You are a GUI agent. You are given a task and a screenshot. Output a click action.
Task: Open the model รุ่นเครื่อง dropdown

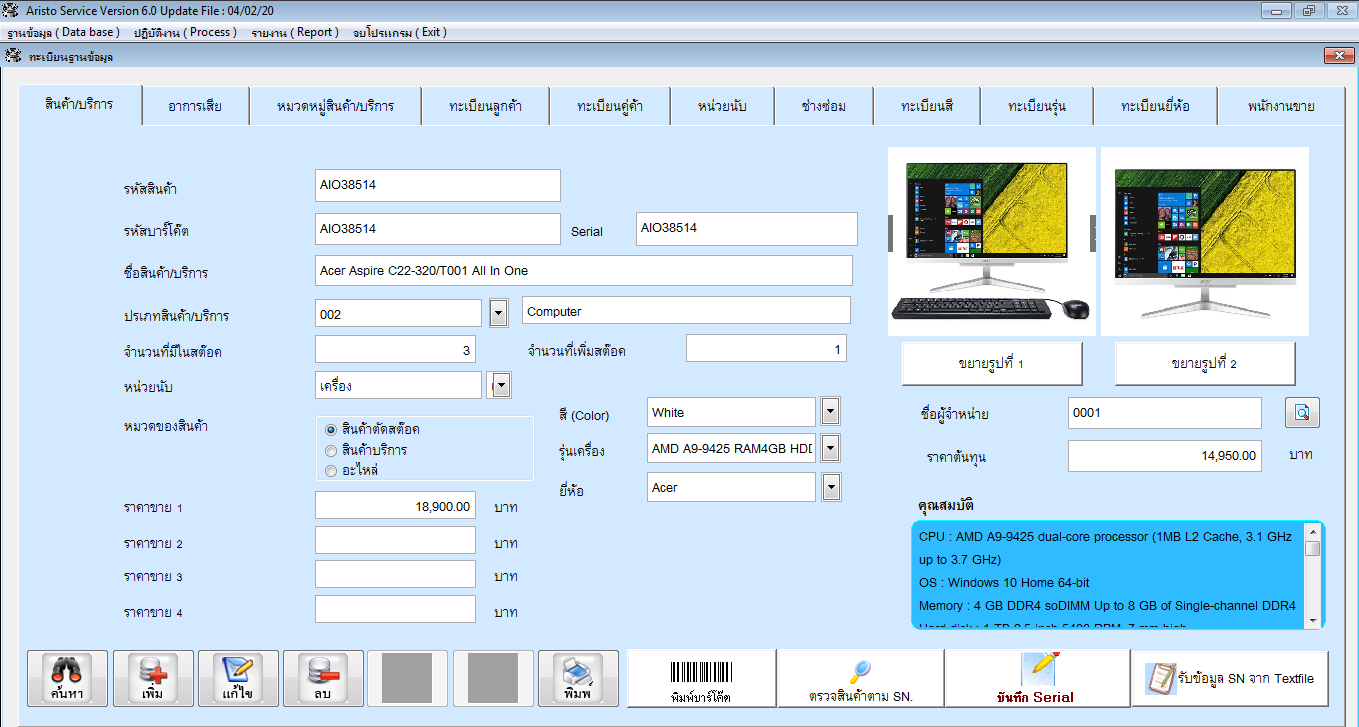coord(830,448)
